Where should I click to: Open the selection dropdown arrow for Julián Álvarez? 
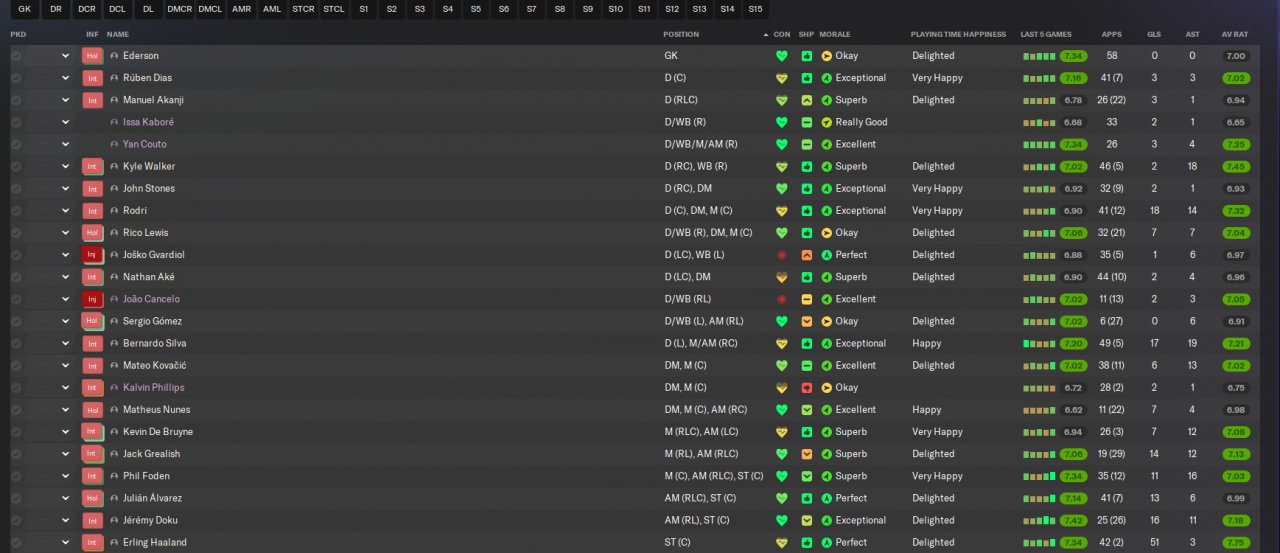[65, 498]
